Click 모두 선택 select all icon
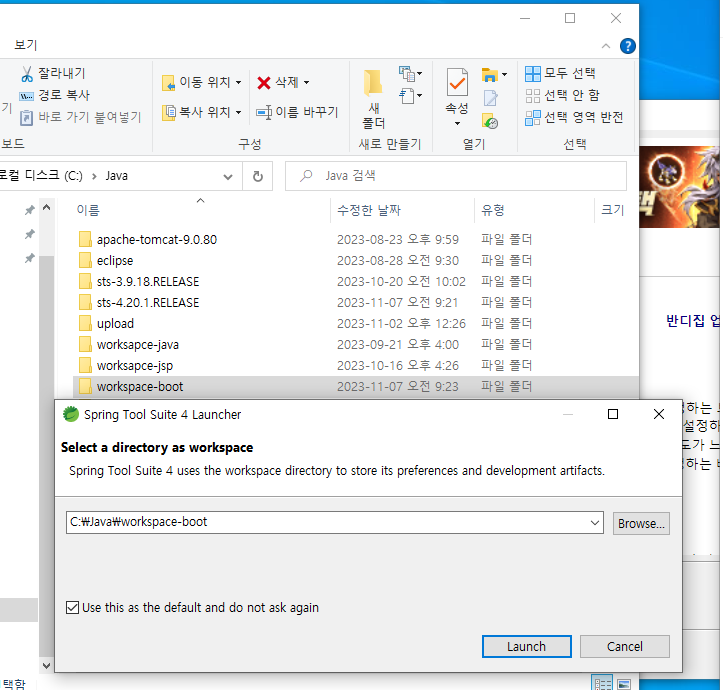 pos(533,73)
